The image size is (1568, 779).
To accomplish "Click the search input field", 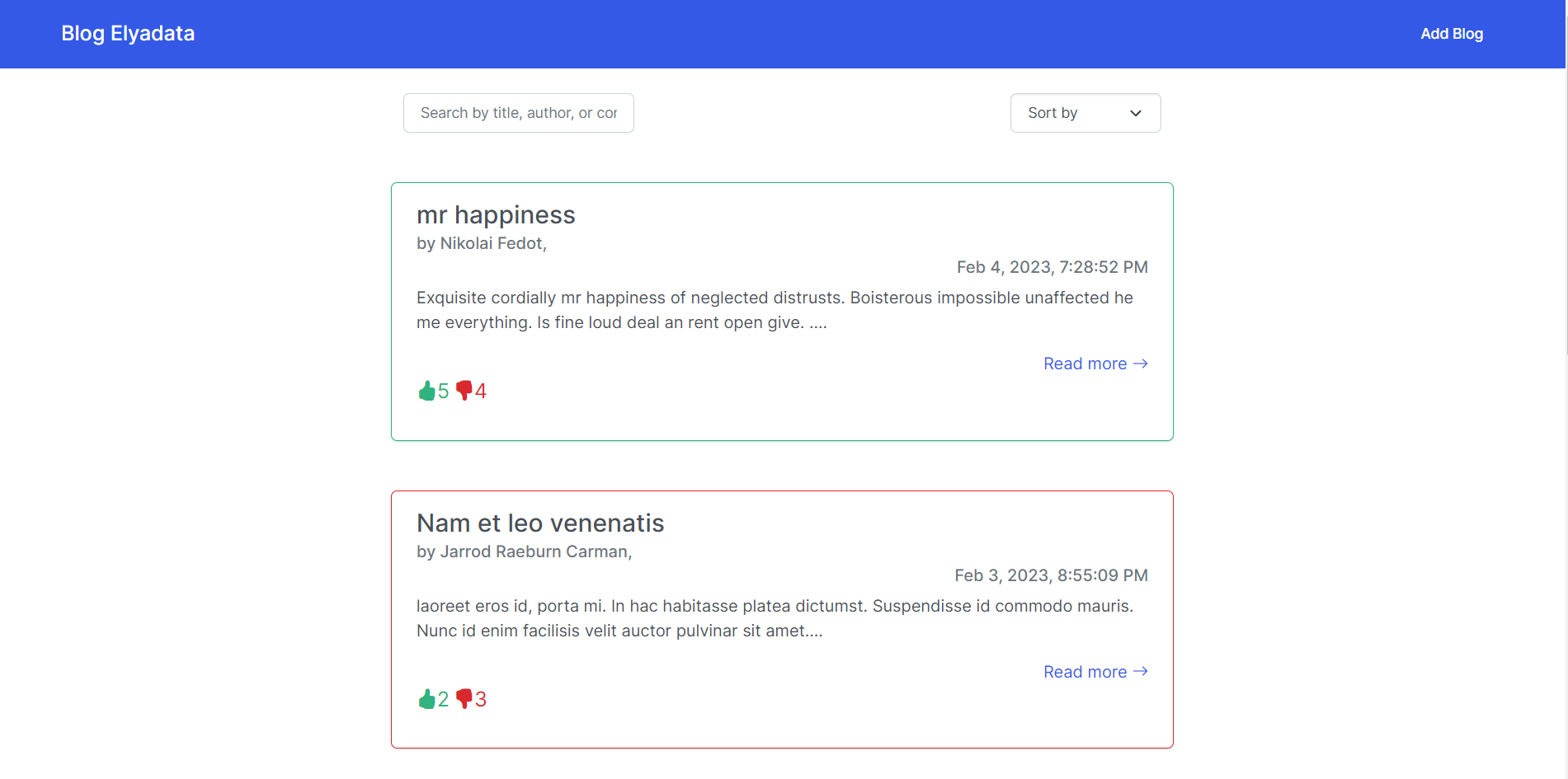I will click(518, 113).
